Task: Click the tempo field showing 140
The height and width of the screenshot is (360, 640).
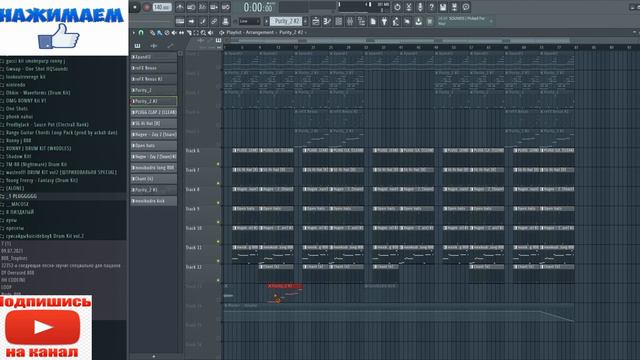Action: click(x=162, y=7)
